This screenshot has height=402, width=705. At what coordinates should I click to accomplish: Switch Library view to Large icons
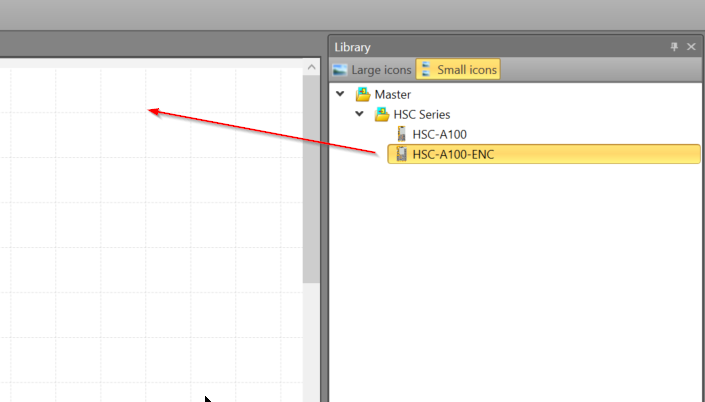pos(372,70)
